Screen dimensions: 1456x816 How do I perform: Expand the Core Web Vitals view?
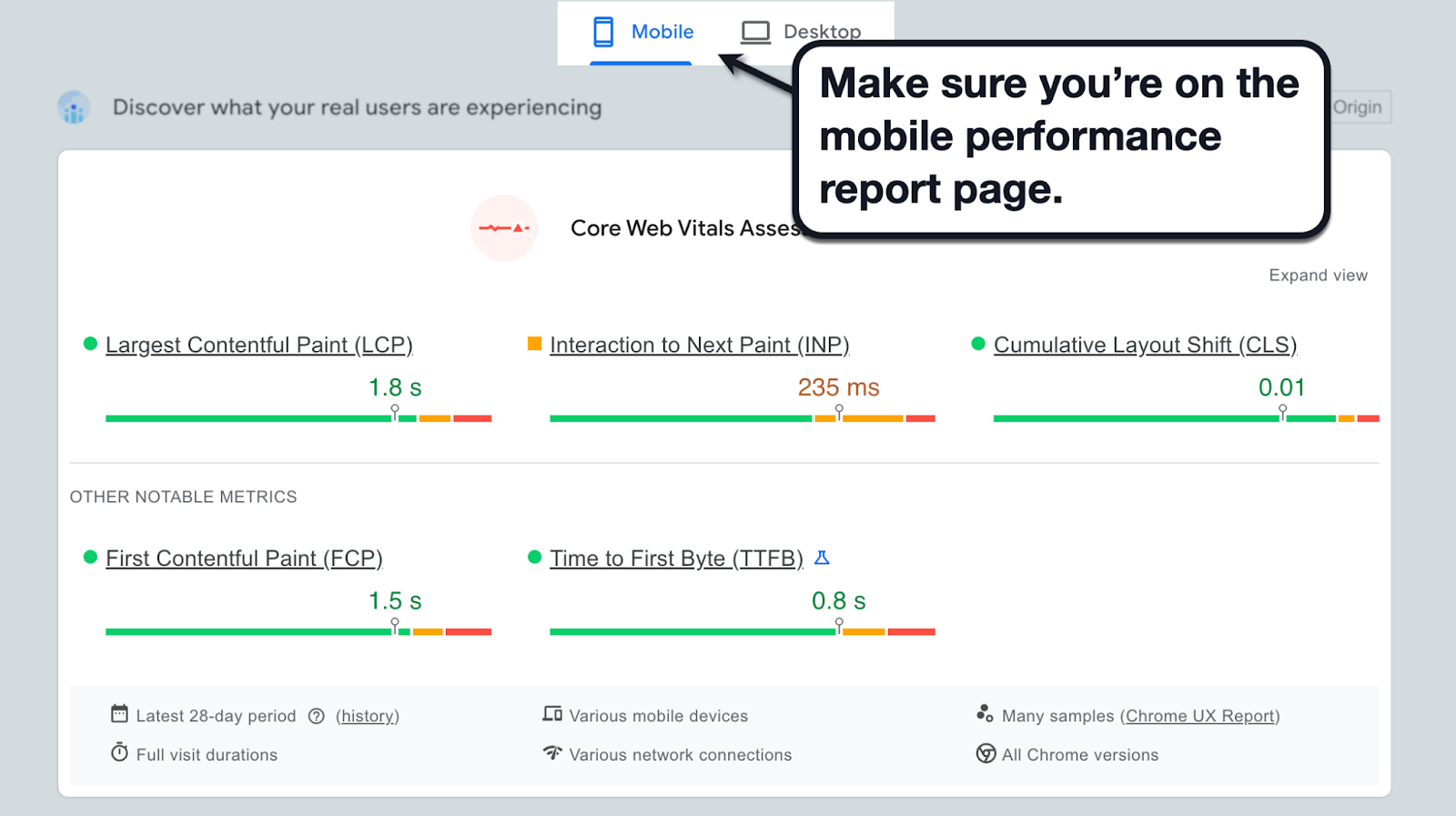1318,276
